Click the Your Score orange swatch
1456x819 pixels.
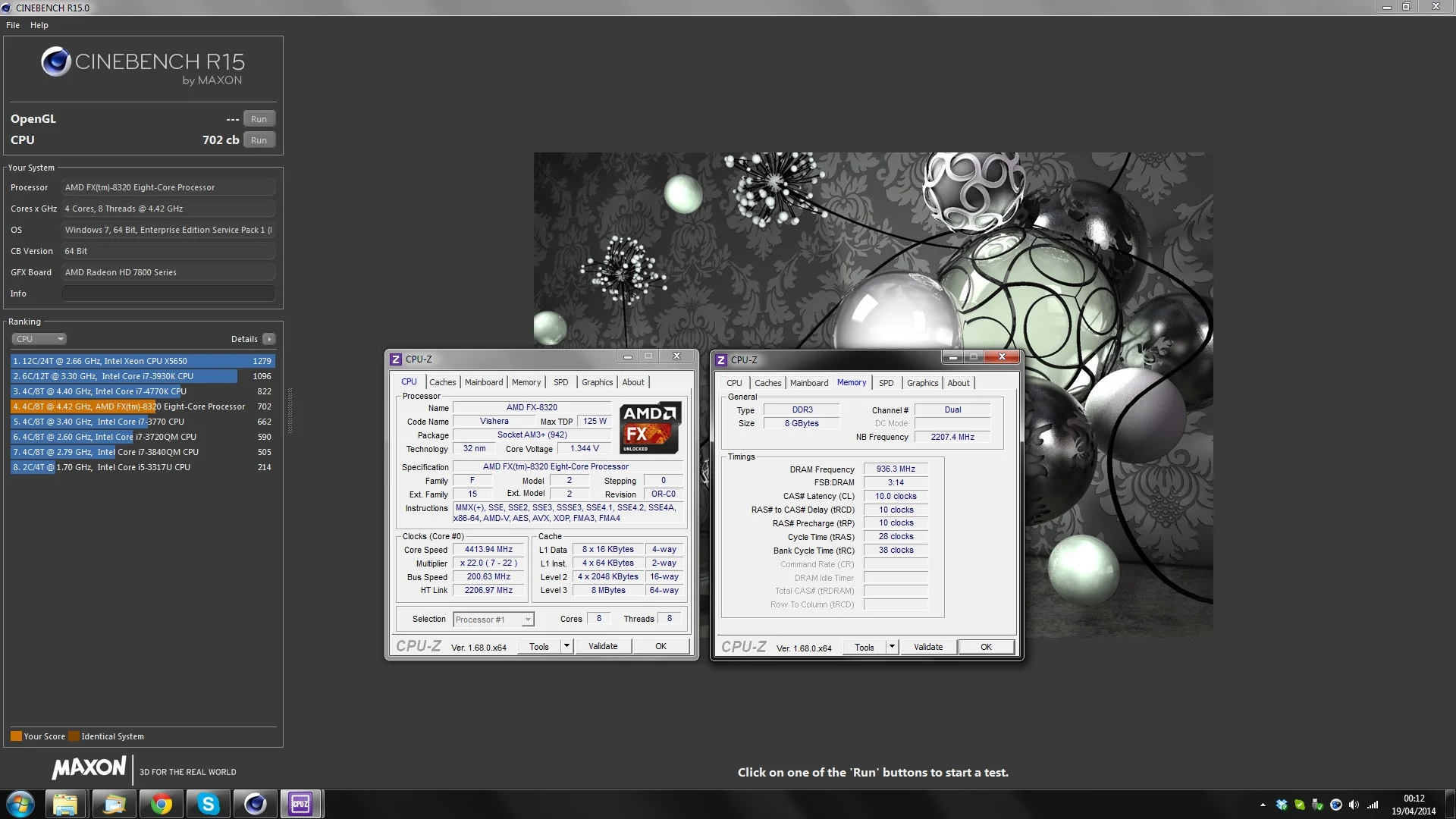point(16,736)
